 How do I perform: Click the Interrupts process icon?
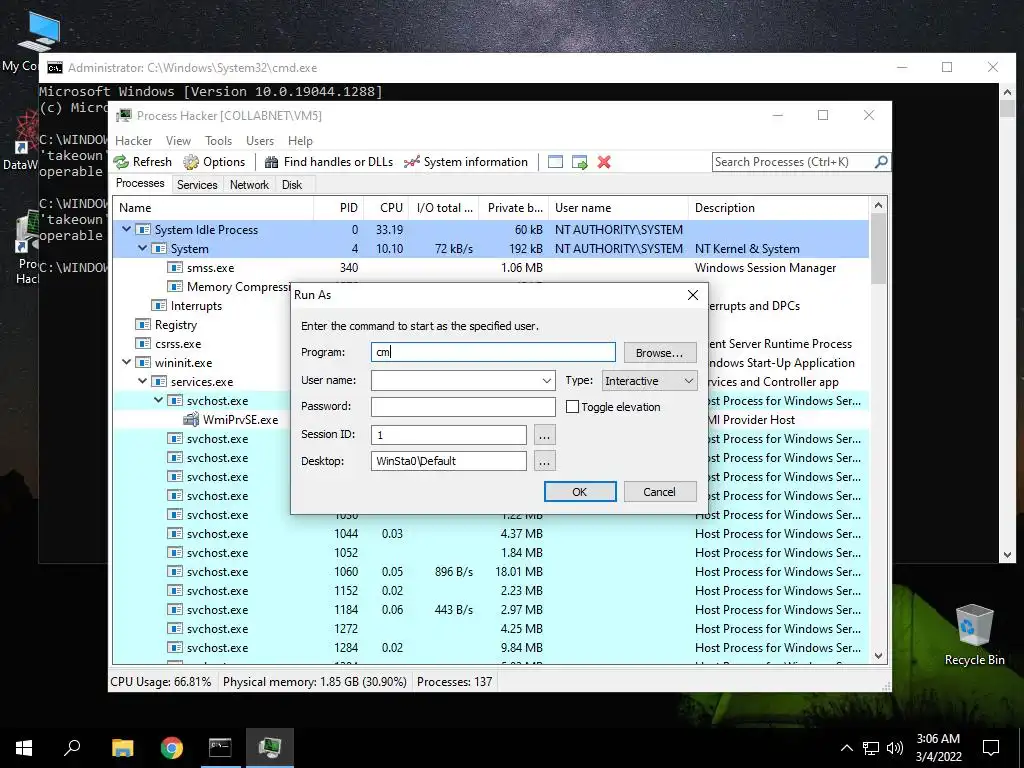[x=159, y=306]
